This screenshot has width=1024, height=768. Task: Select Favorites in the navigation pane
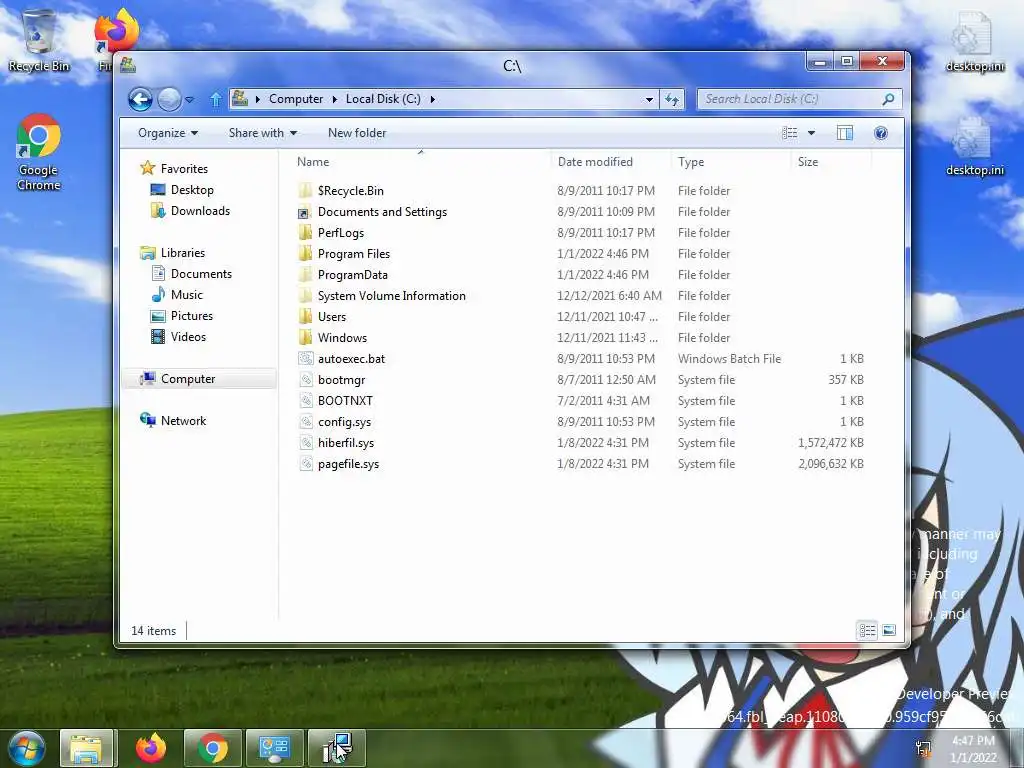[x=184, y=168]
